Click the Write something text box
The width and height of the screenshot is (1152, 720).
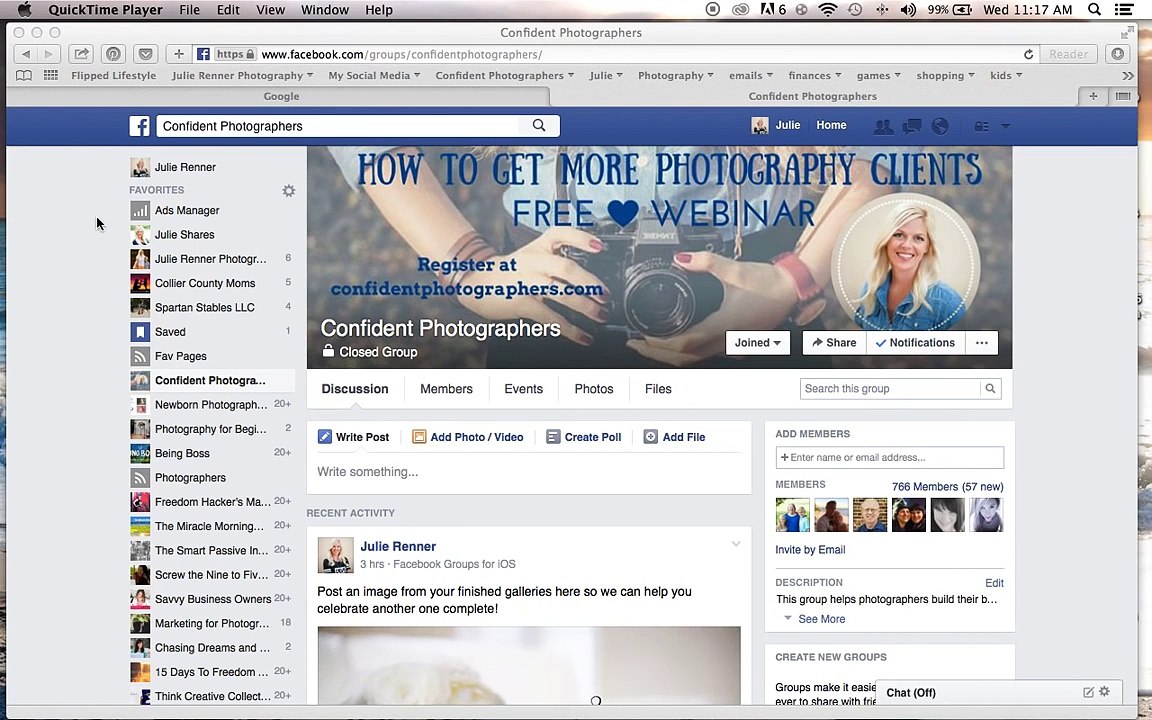(x=529, y=472)
